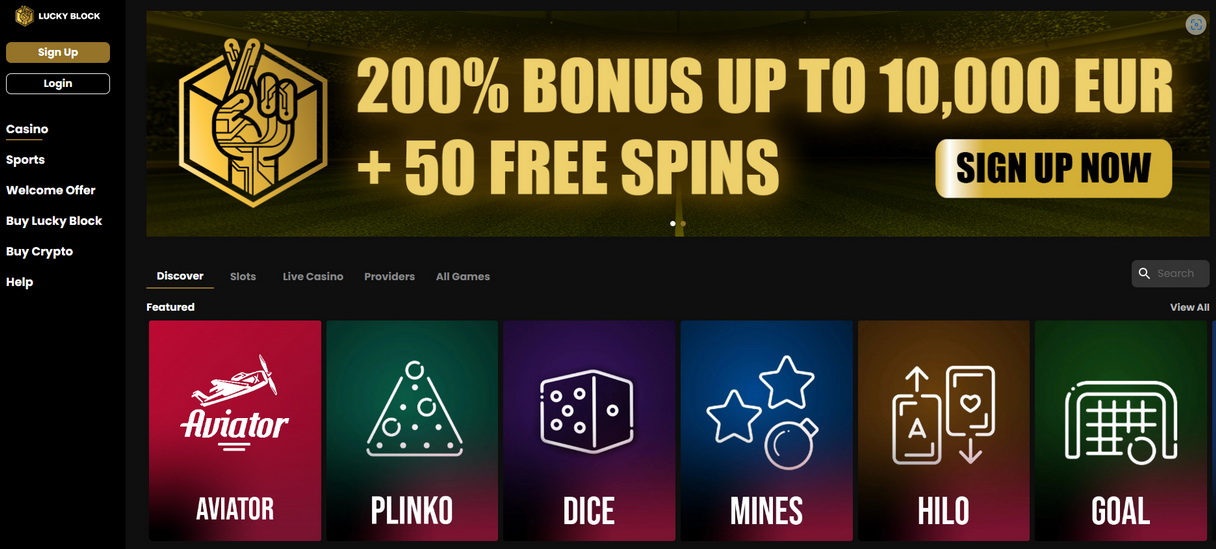
Task: Select the second banner carousel dot
Action: click(x=683, y=224)
